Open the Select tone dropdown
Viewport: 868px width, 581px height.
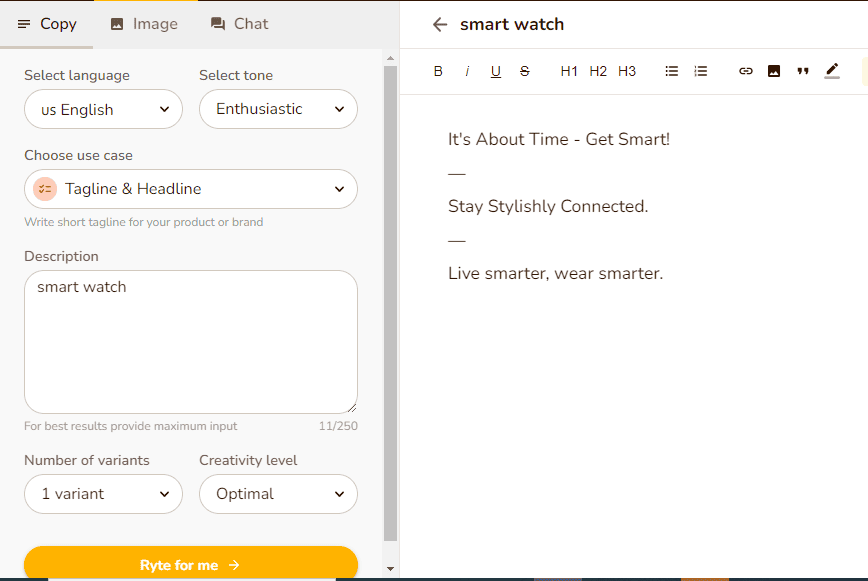278,109
